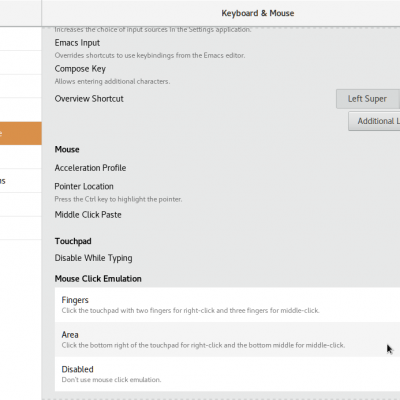Click the Mouse section heading
The width and height of the screenshot is (400, 400).
point(67,149)
